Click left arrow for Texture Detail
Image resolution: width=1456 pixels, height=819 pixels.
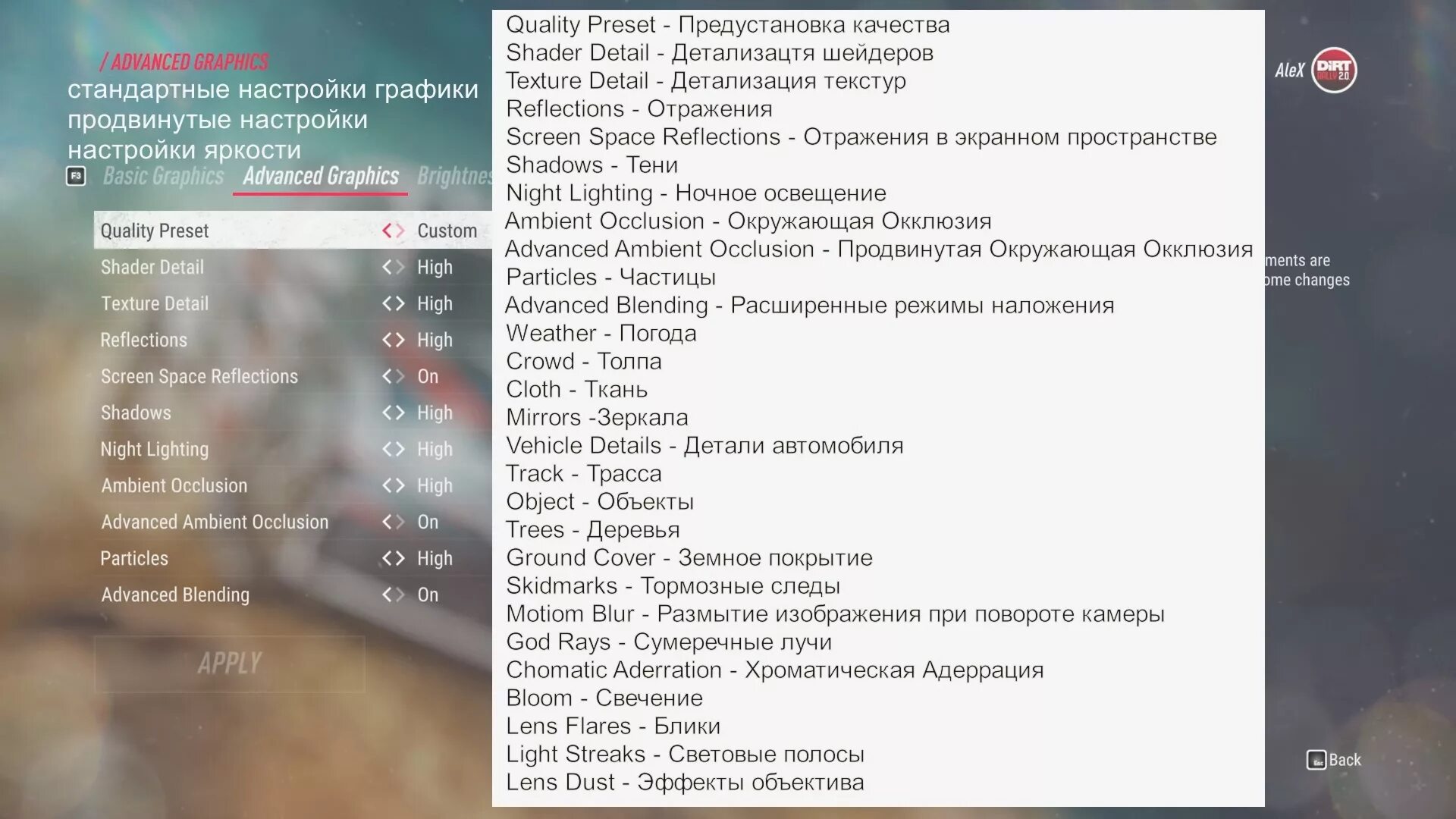pyautogui.click(x=388, y=303)
